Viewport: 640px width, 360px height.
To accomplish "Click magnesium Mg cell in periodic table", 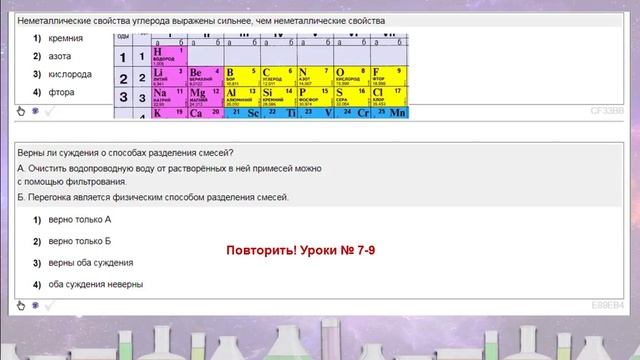I will point(206,97).
